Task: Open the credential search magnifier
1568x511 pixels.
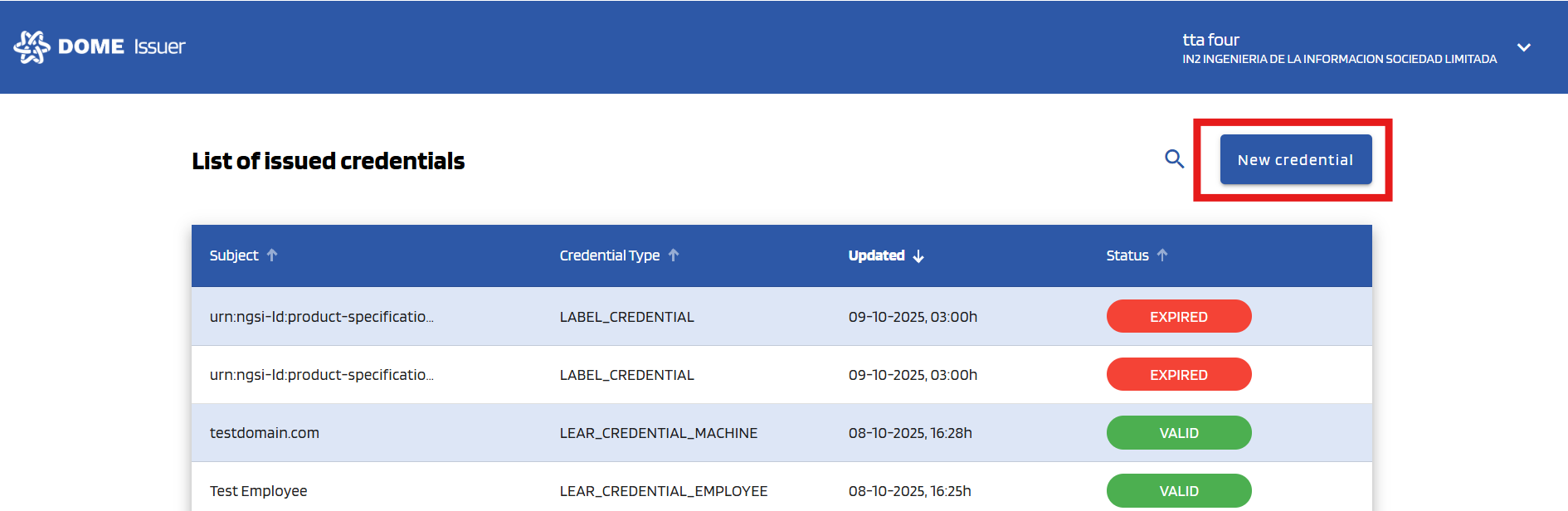Action: 1174,158
